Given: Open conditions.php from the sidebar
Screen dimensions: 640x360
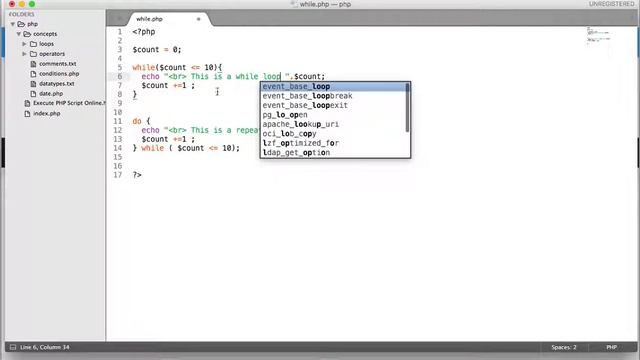Looking at the screenshot, I should coord(59,74).
